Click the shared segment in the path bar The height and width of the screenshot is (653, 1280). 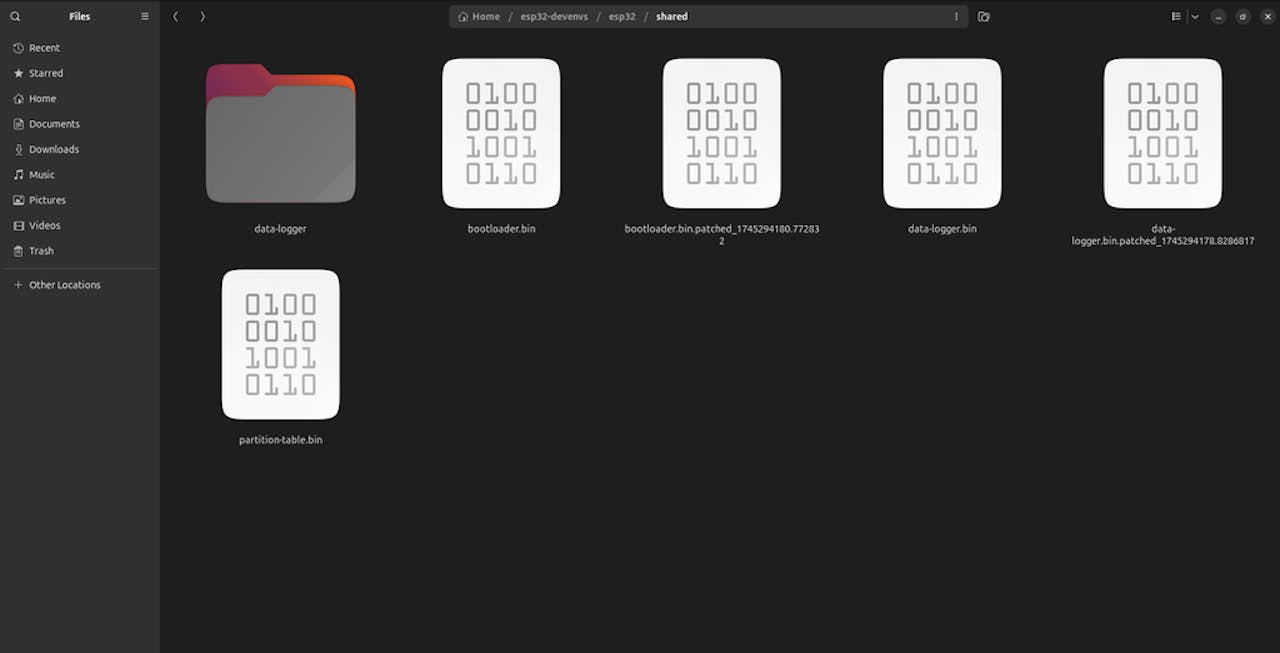click(x=672, y=16)
